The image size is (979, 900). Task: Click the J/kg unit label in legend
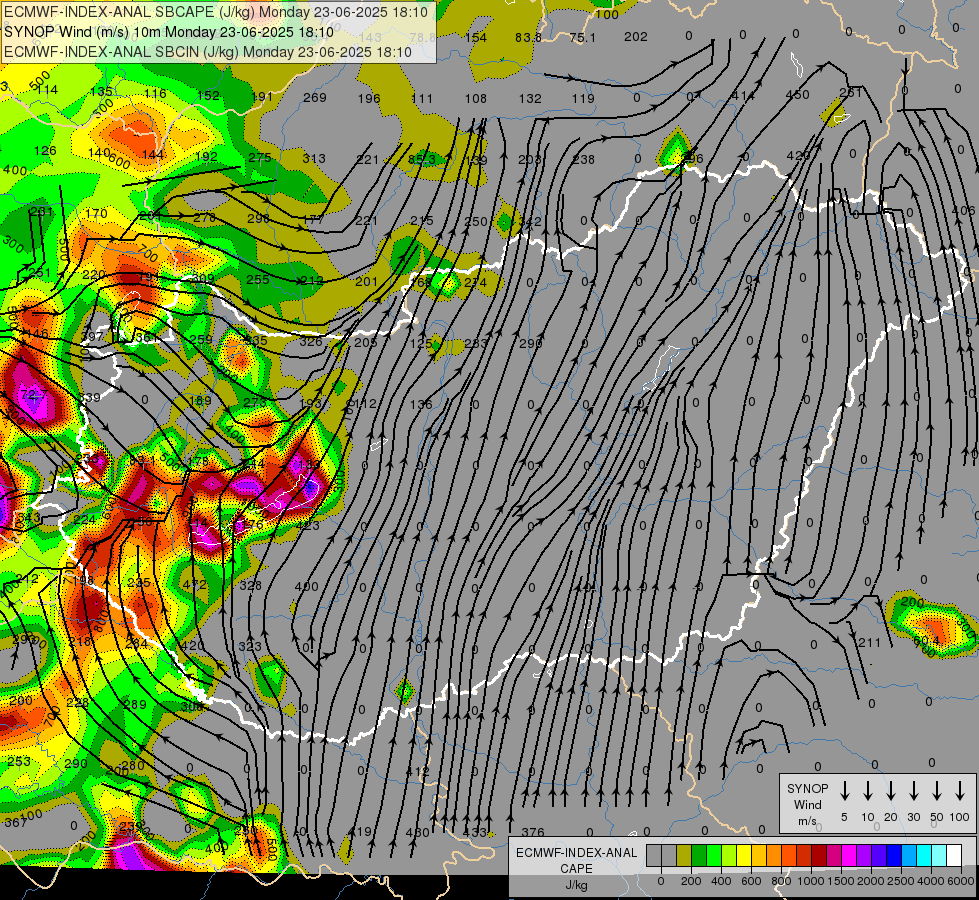coord(576,885)
